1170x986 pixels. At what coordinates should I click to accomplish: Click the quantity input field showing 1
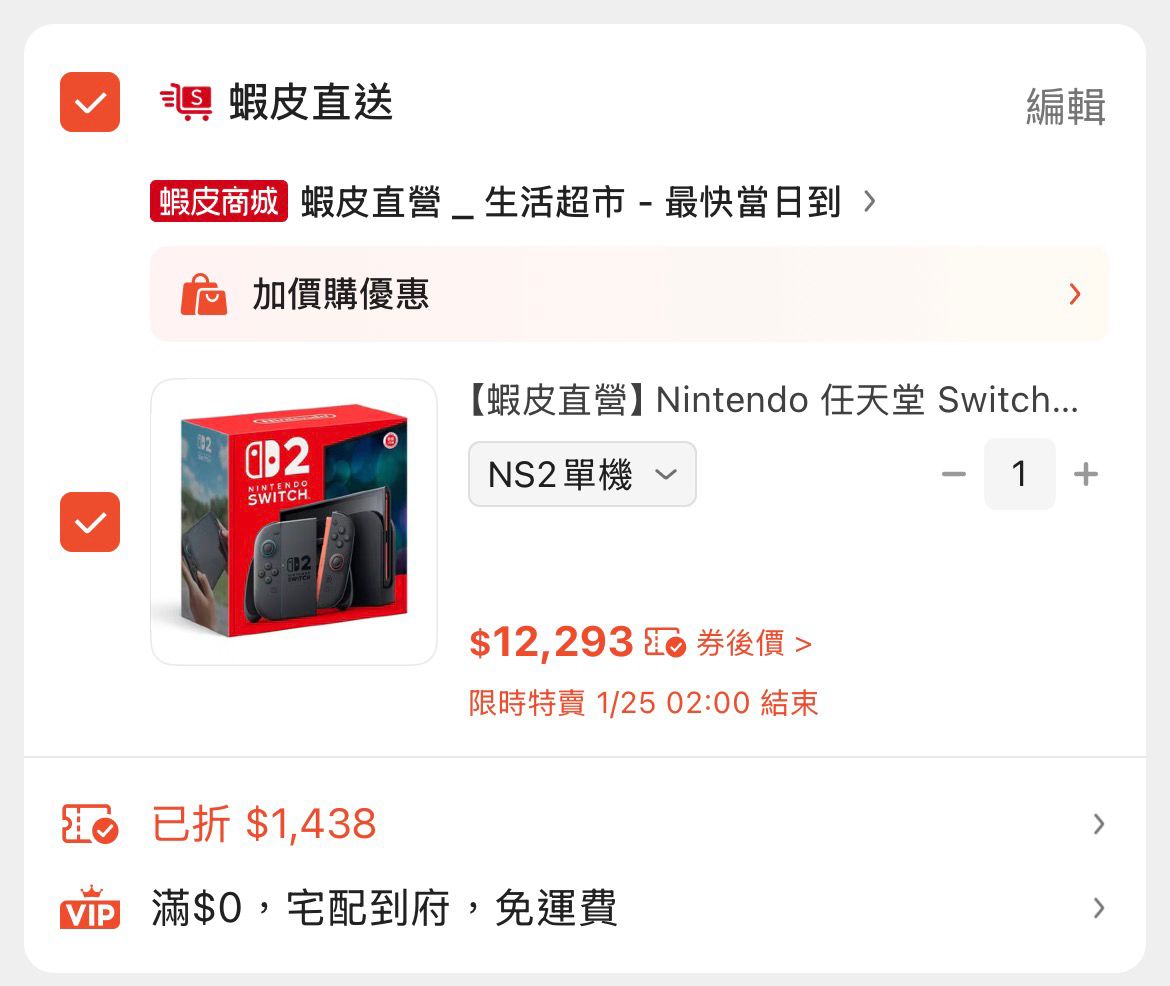[x=1019, y=474]
